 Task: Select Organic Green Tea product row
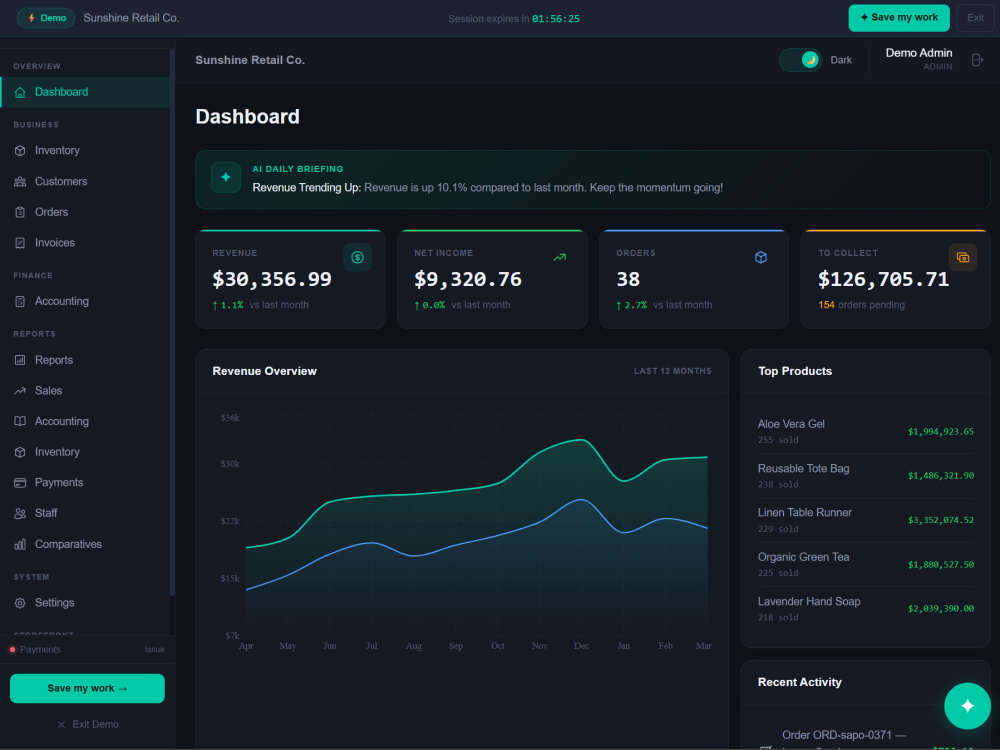pos(865,564)
